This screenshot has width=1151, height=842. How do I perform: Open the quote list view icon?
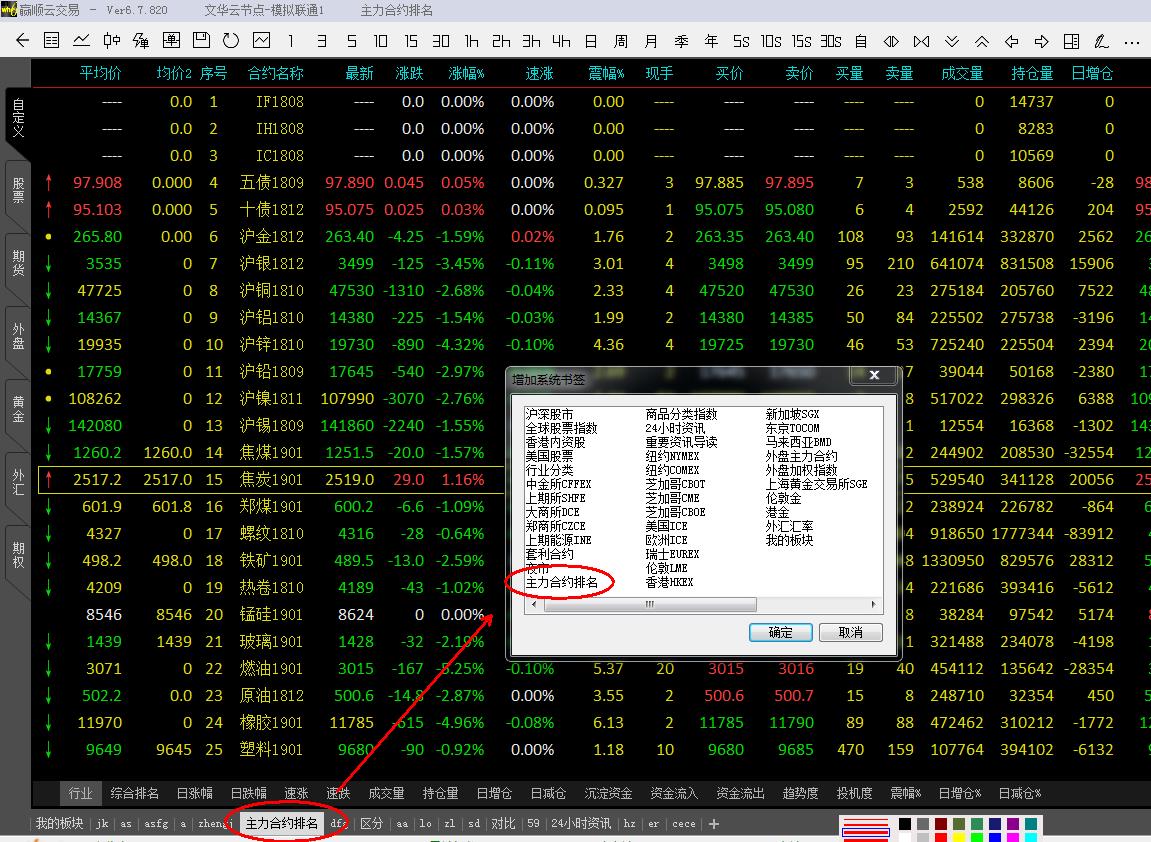click(52, 41)
